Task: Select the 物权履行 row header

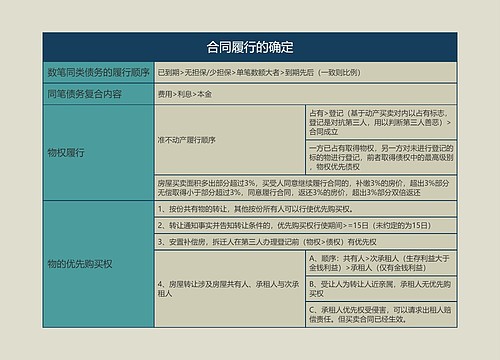Action: [x=98, y=153]
